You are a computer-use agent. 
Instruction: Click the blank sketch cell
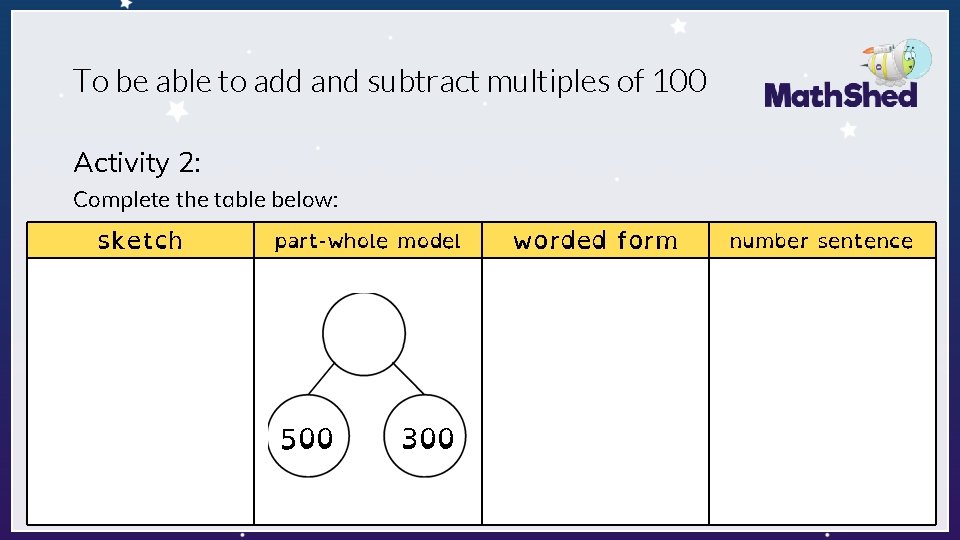[140, 391]
